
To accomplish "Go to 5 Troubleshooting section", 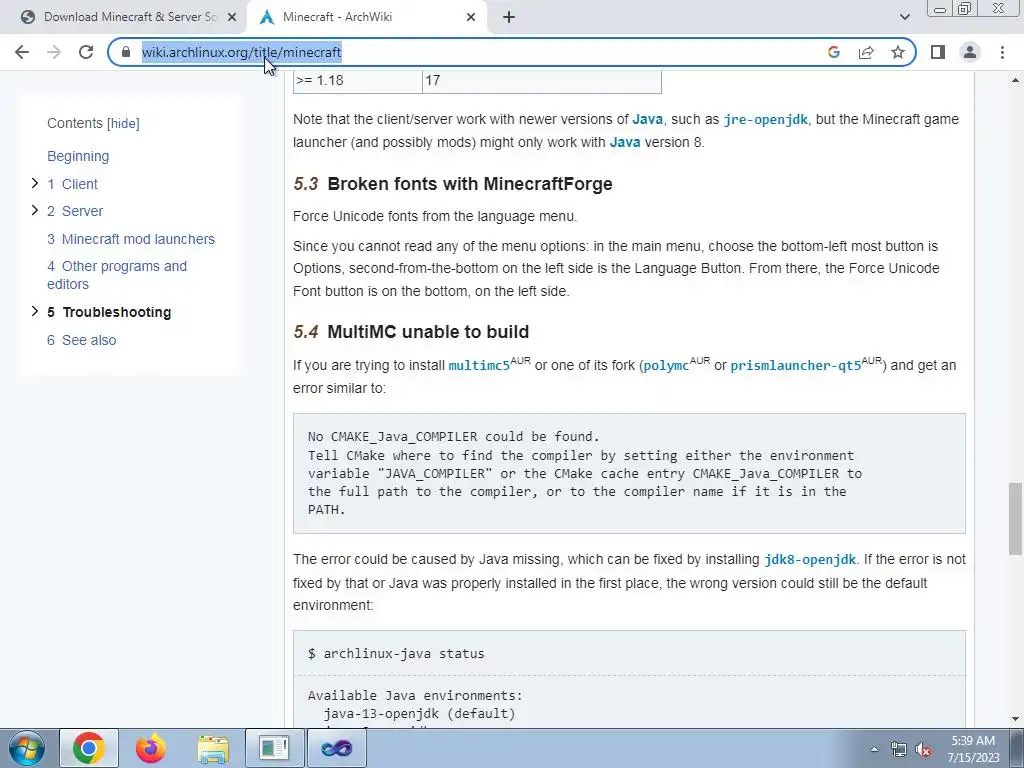I will [109, 312].
